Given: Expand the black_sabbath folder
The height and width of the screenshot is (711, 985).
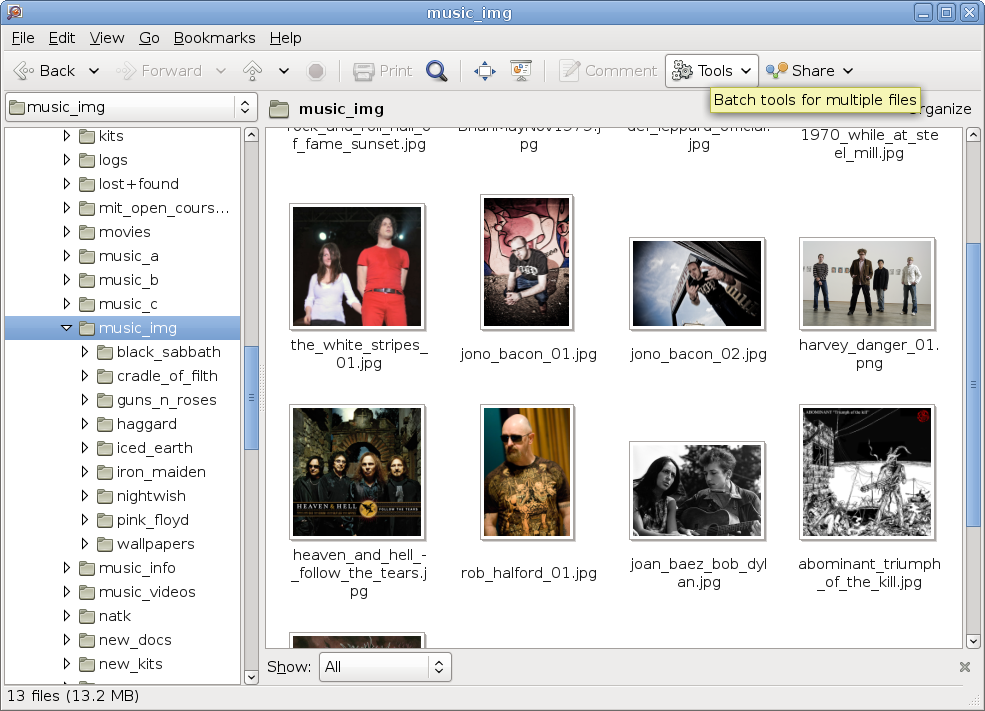Looking at the screenshot, I should tap(85, 352).
